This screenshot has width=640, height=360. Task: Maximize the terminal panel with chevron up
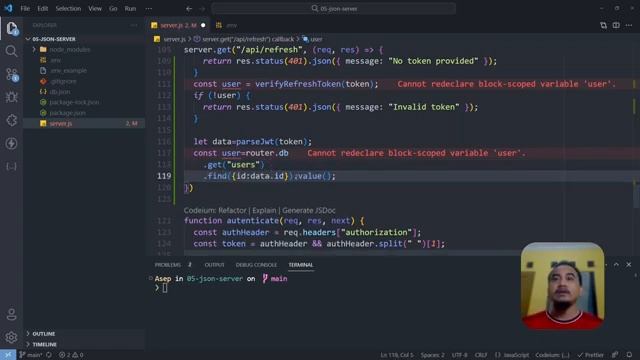pyautogui.click(x=616, y=264)
